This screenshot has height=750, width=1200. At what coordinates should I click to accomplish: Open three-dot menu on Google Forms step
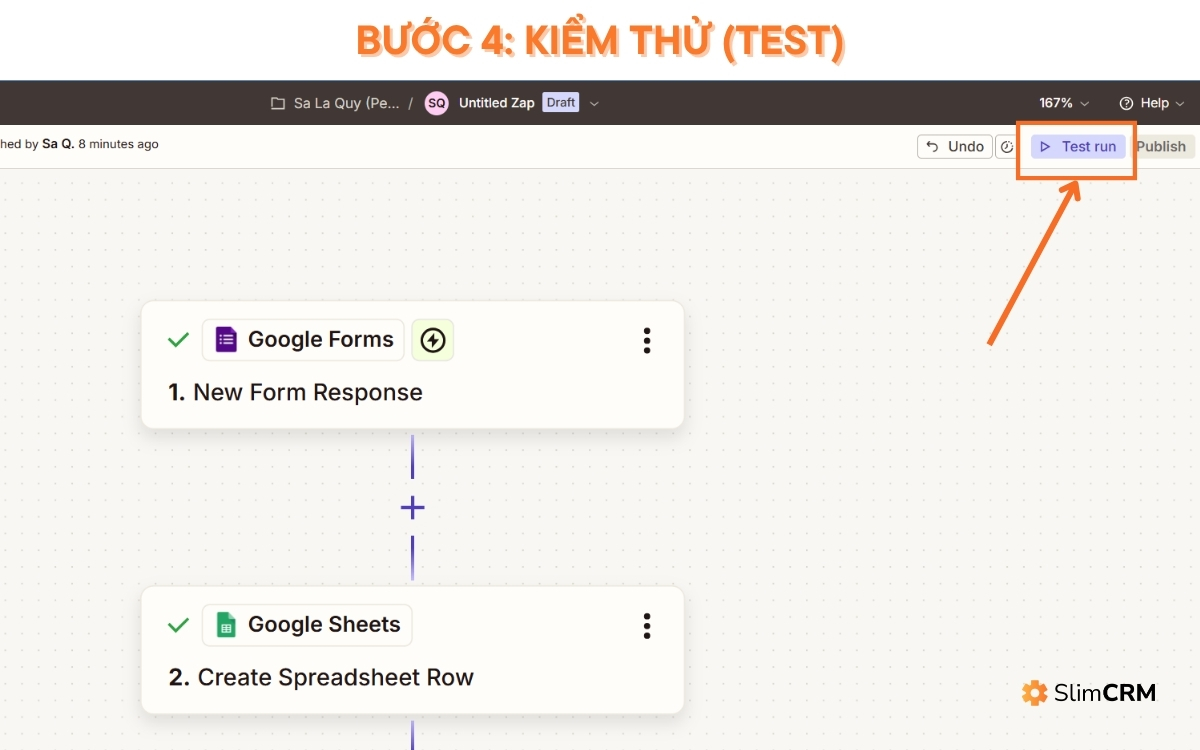[x=647, y=340]
